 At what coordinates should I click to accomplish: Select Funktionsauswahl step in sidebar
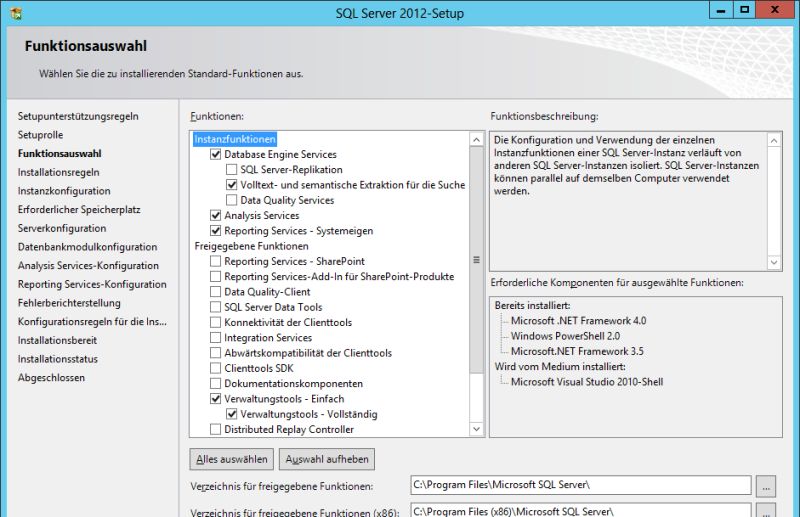pyautogui.click(x=60, y=154)
